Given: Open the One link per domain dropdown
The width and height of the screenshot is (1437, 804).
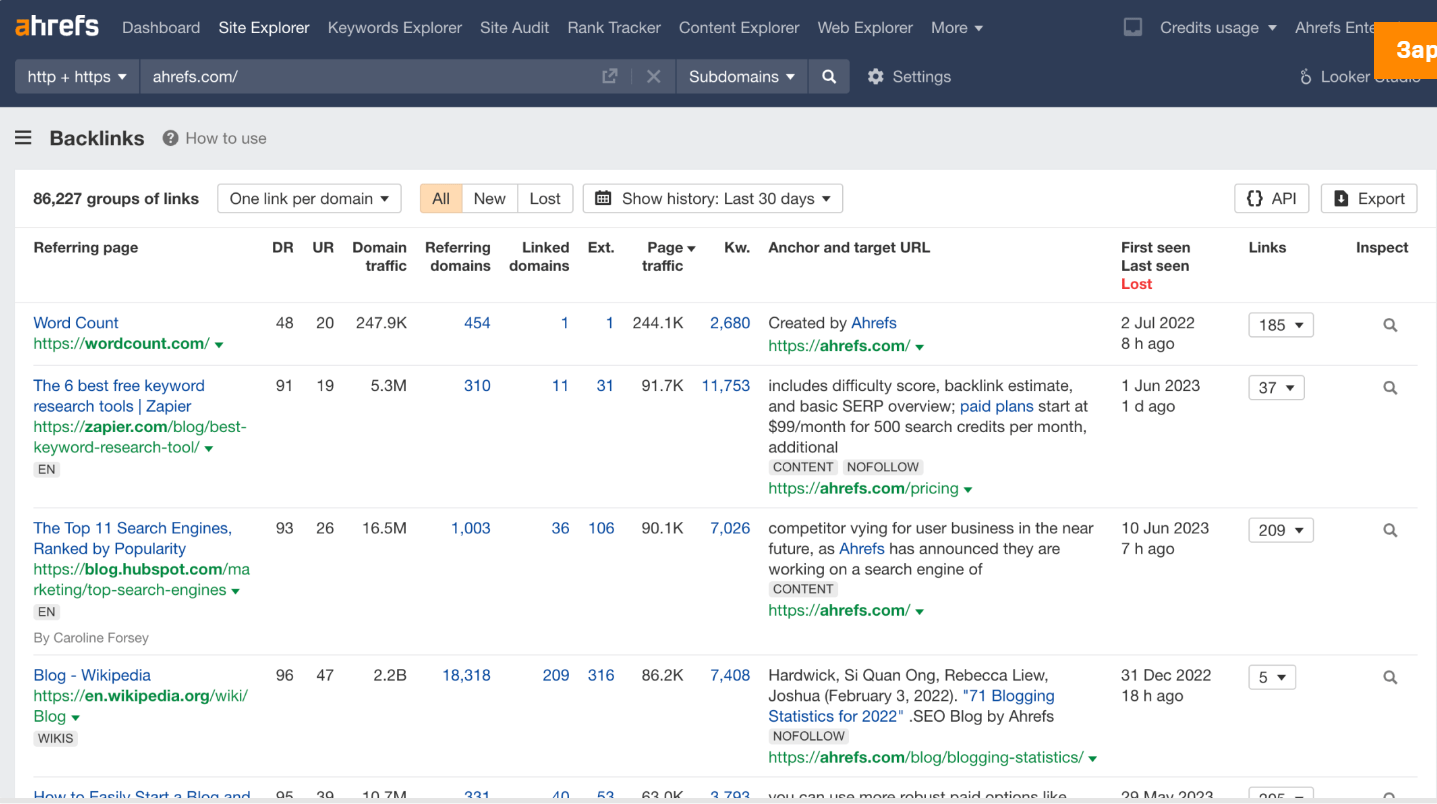Looking at the screenshot, I should pyautogui.click(x=309, y=198).
